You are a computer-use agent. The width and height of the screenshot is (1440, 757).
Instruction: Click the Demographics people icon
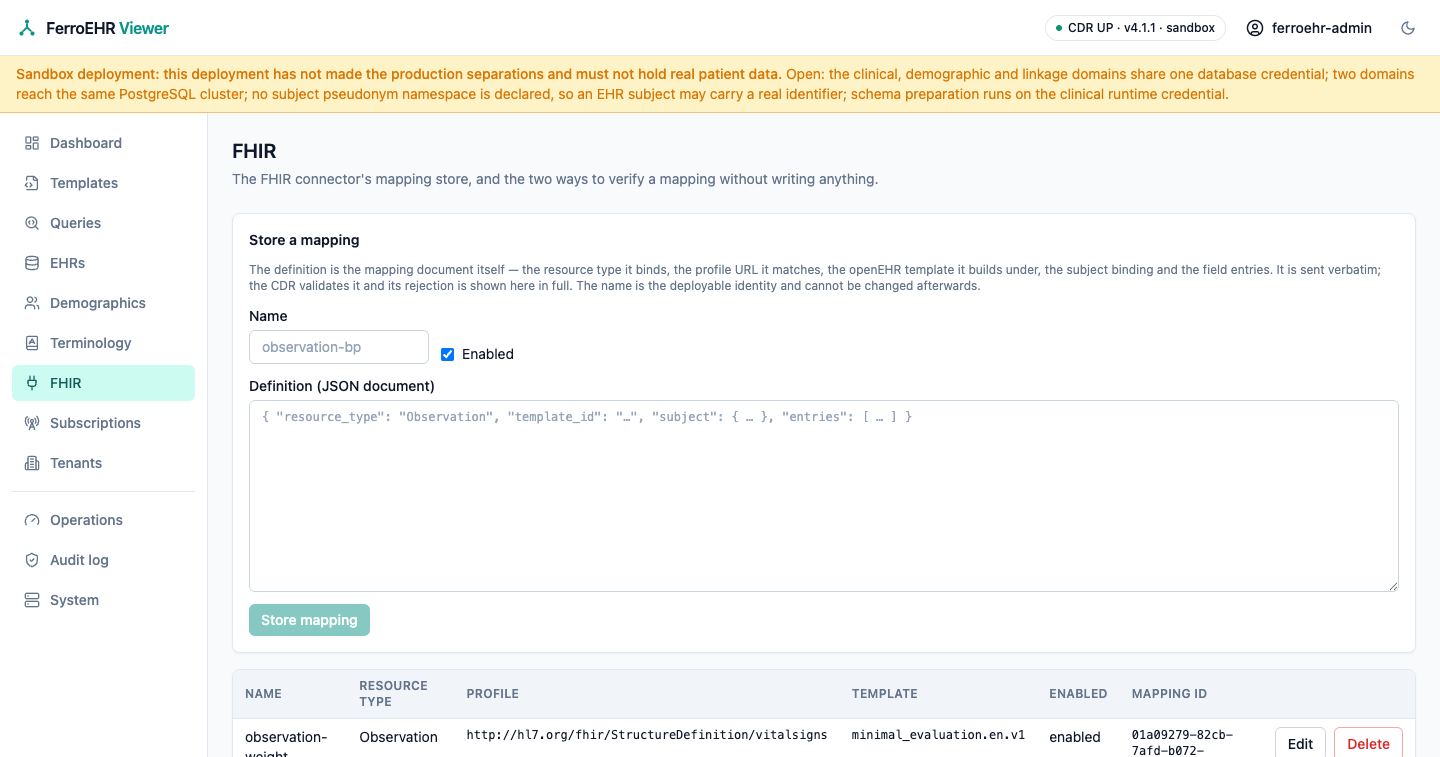(x=32, y=303)
